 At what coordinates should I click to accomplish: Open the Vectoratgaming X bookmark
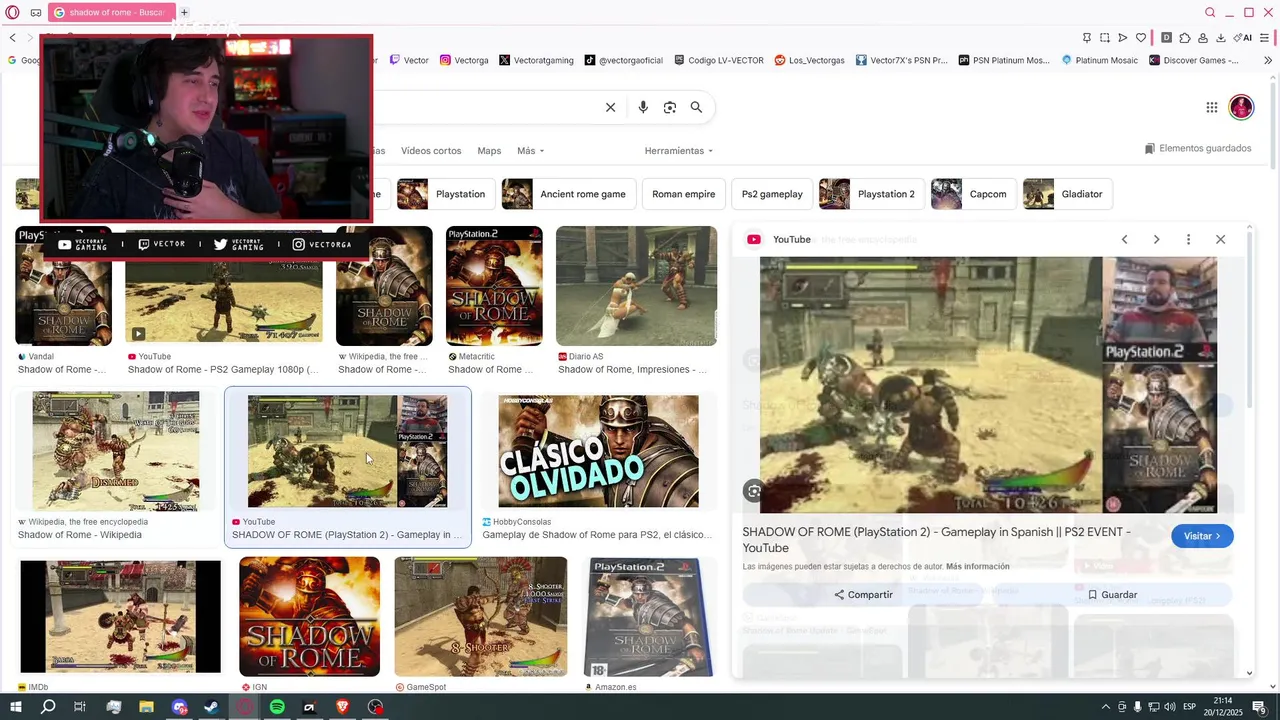(536, 60)
